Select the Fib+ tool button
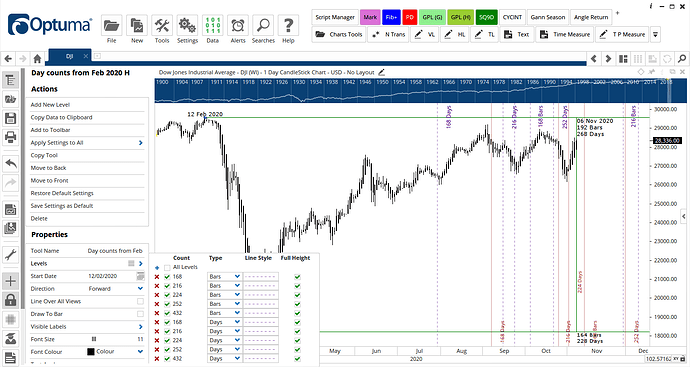The width and height of the screenshot is (690, 367). (x=391, y=17)
